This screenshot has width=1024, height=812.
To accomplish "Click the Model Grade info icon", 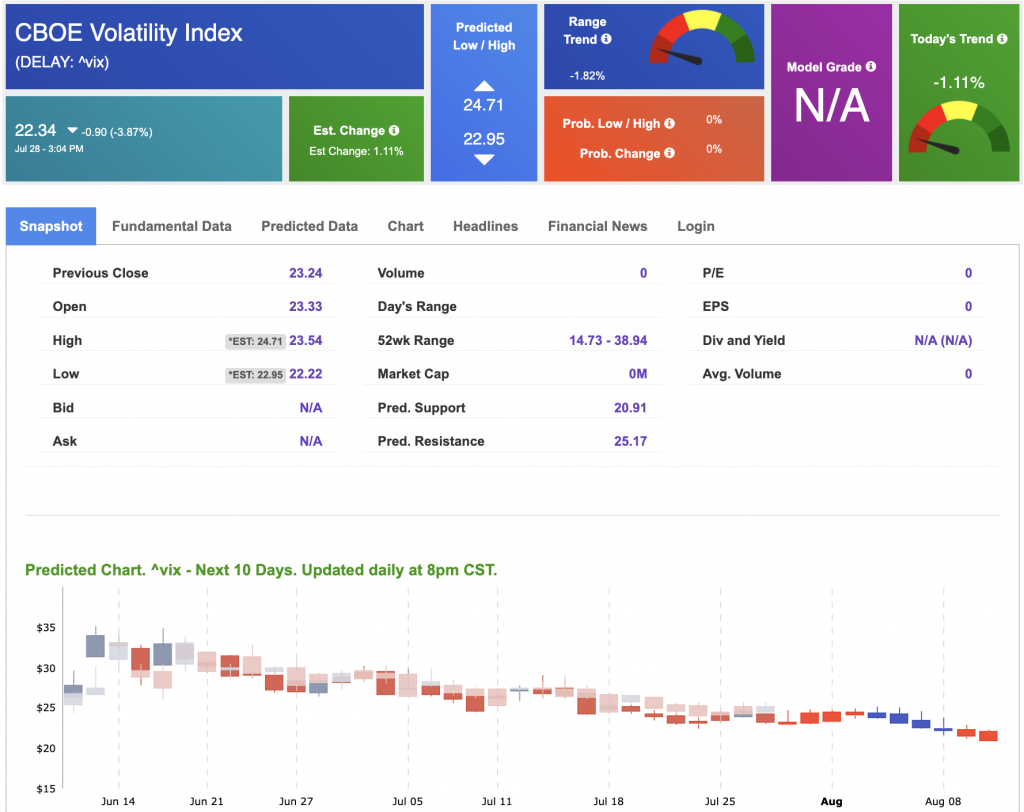I will [871, 67].
